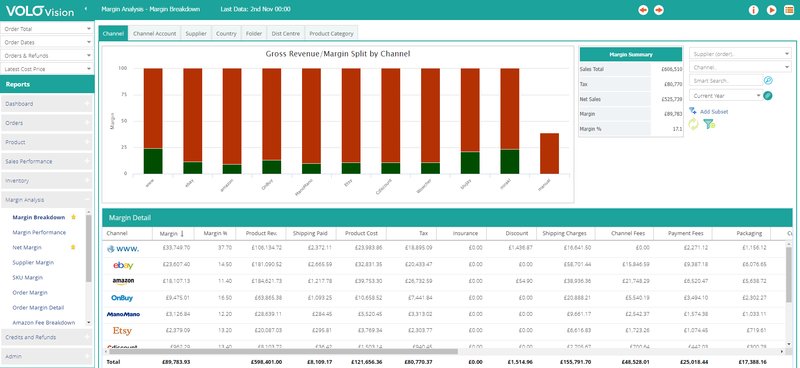Image resolution: width=800 pixels, height=368 pixels.
Task: Open the Supplier Margin report
Action: click(33, 262)
